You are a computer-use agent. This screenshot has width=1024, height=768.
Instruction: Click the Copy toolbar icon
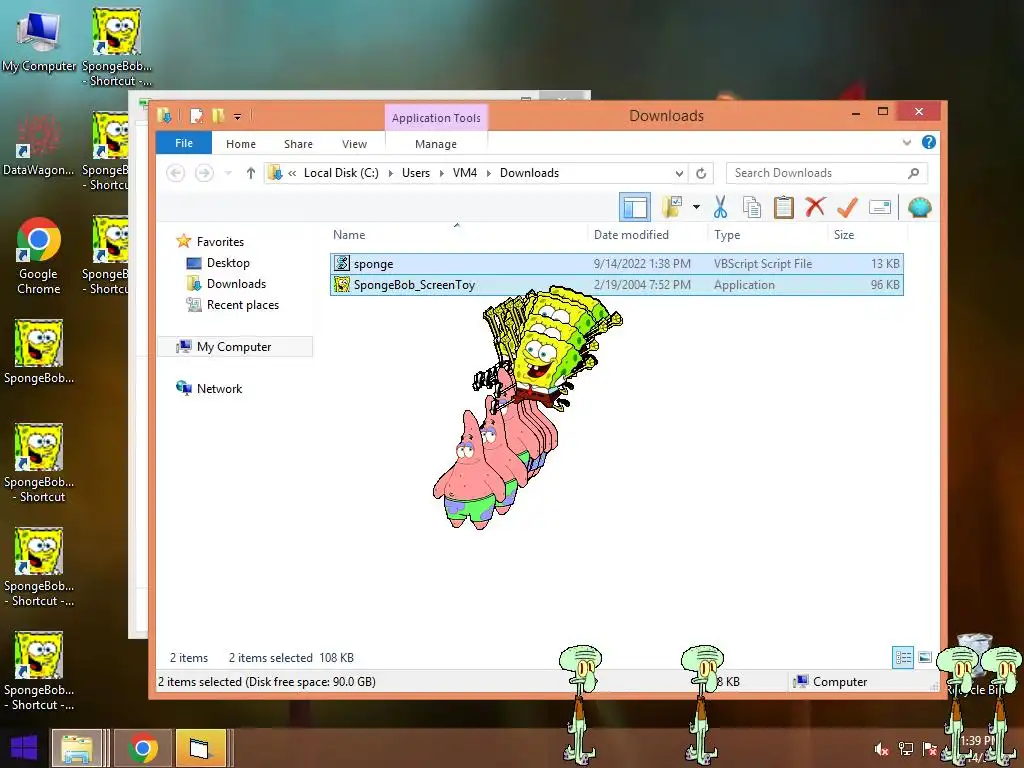752,207
